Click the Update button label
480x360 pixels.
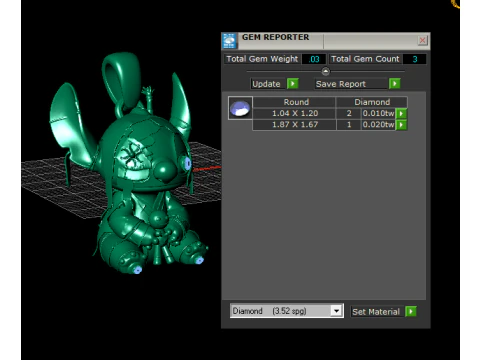pos(266,84)
